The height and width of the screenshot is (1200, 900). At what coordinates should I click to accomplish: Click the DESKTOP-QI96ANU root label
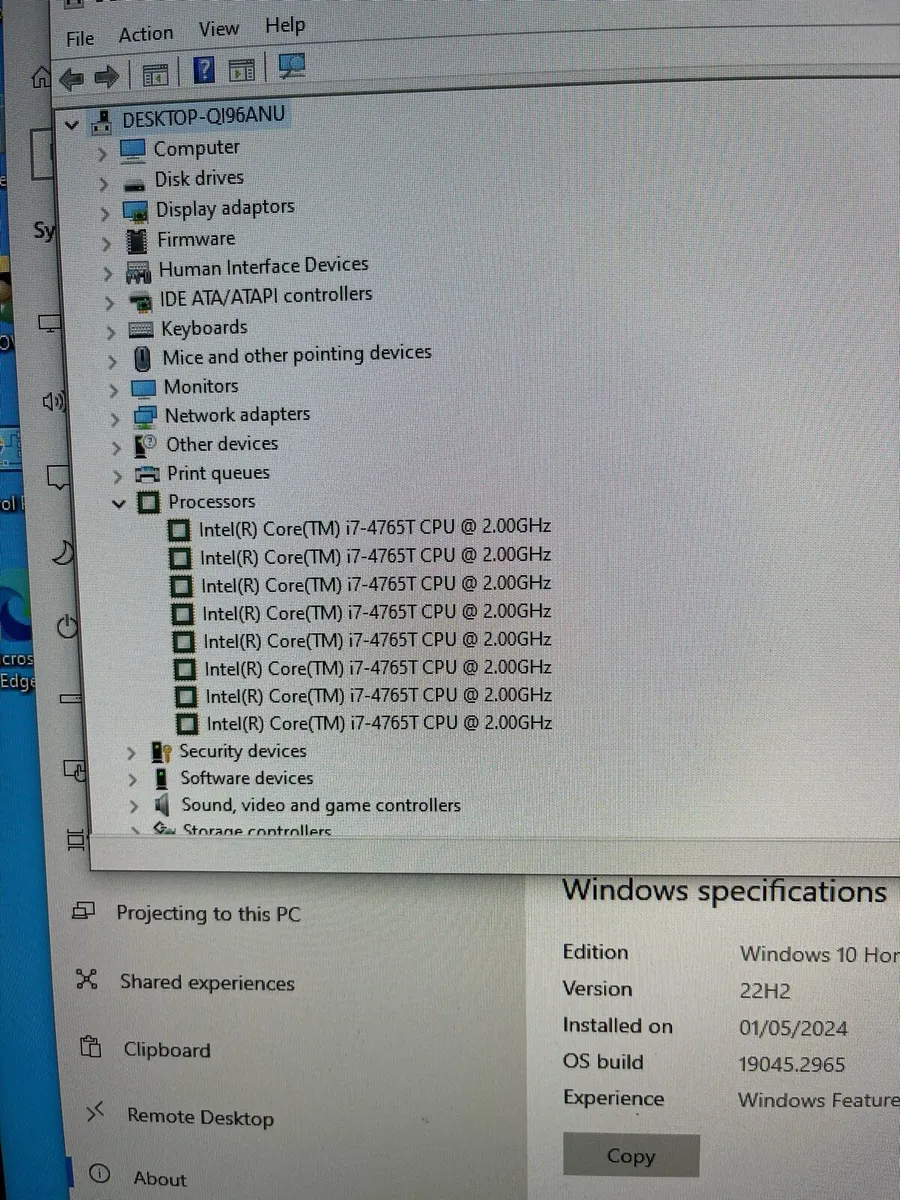(204, 116)
